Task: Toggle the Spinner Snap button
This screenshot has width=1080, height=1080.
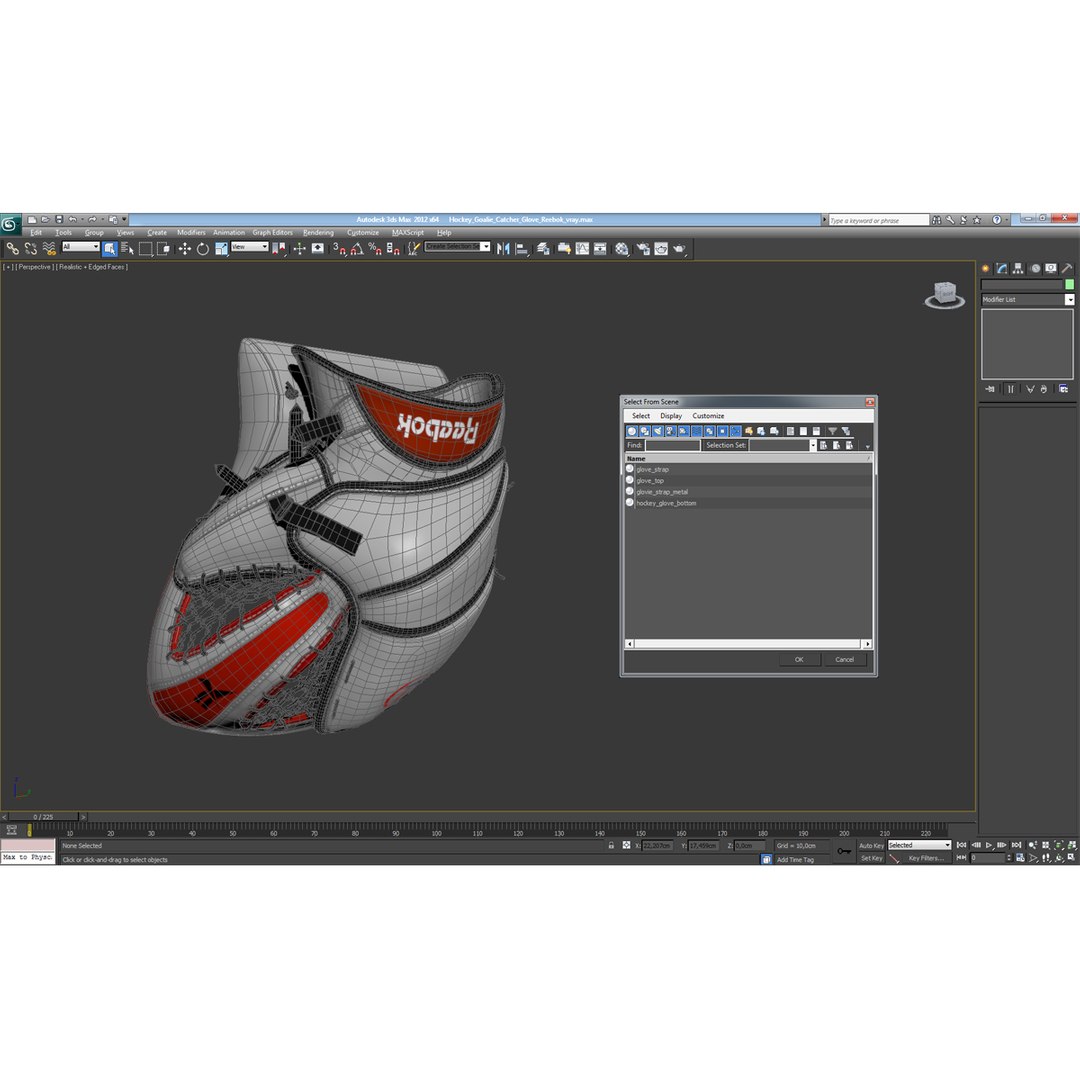Action: click(393, 249)
